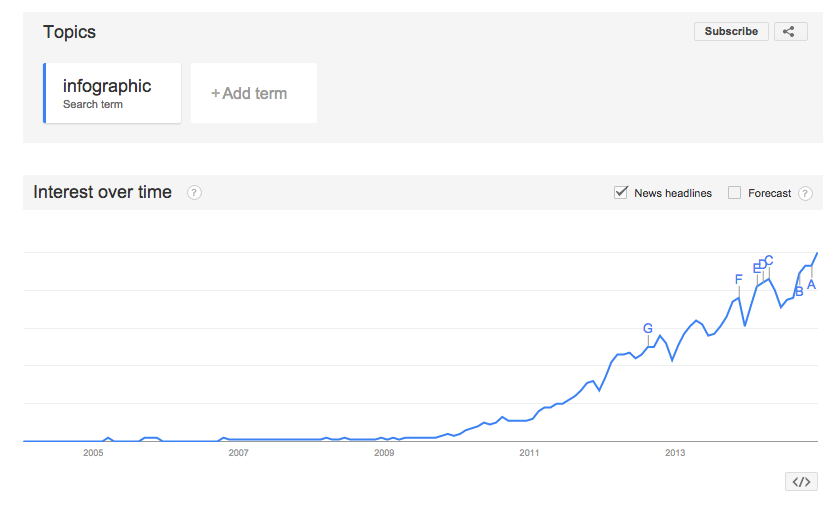Click news headline marker B
Viewport: 834px width, 511px height.
tap(799, 292)
